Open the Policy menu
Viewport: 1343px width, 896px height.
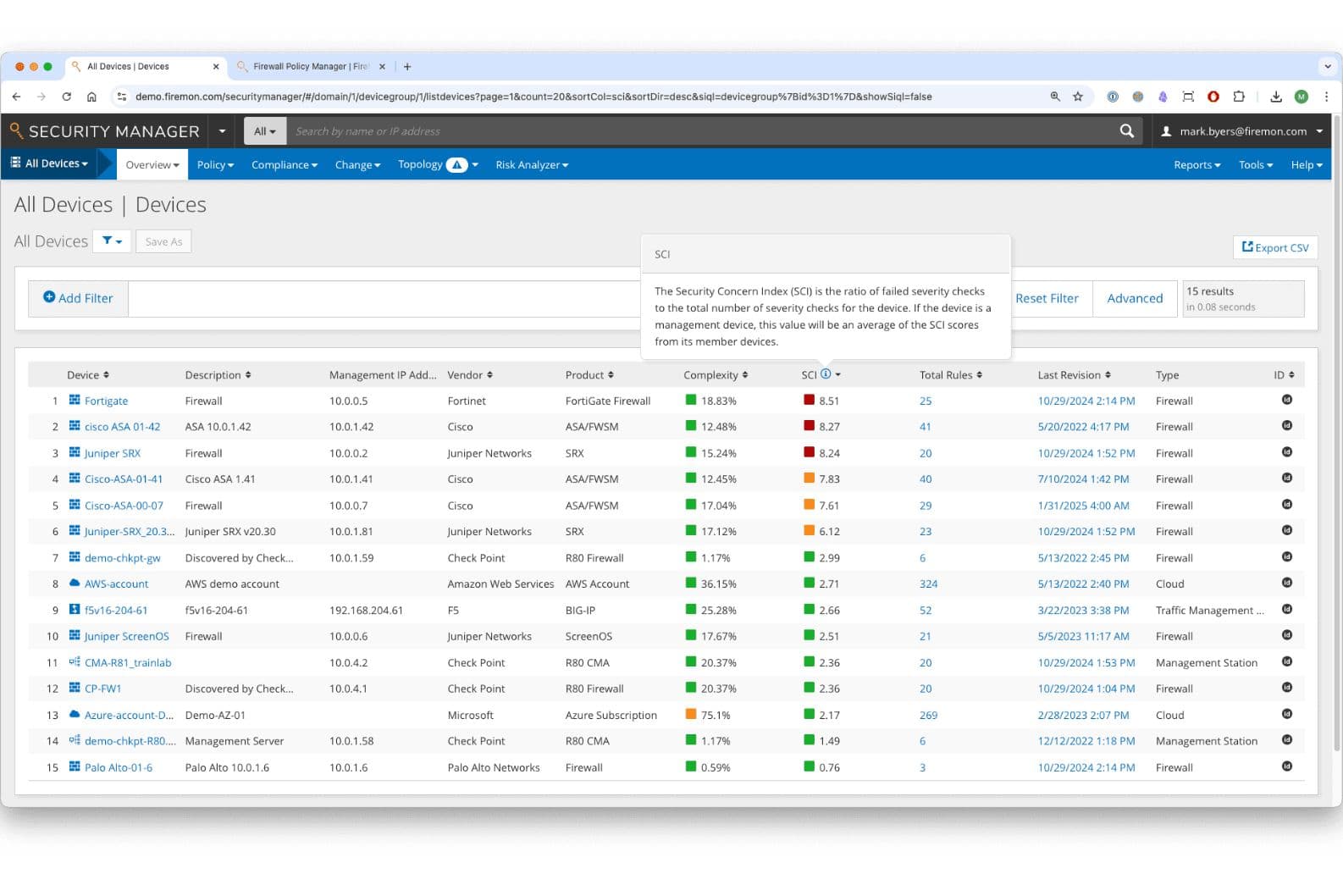215,164
